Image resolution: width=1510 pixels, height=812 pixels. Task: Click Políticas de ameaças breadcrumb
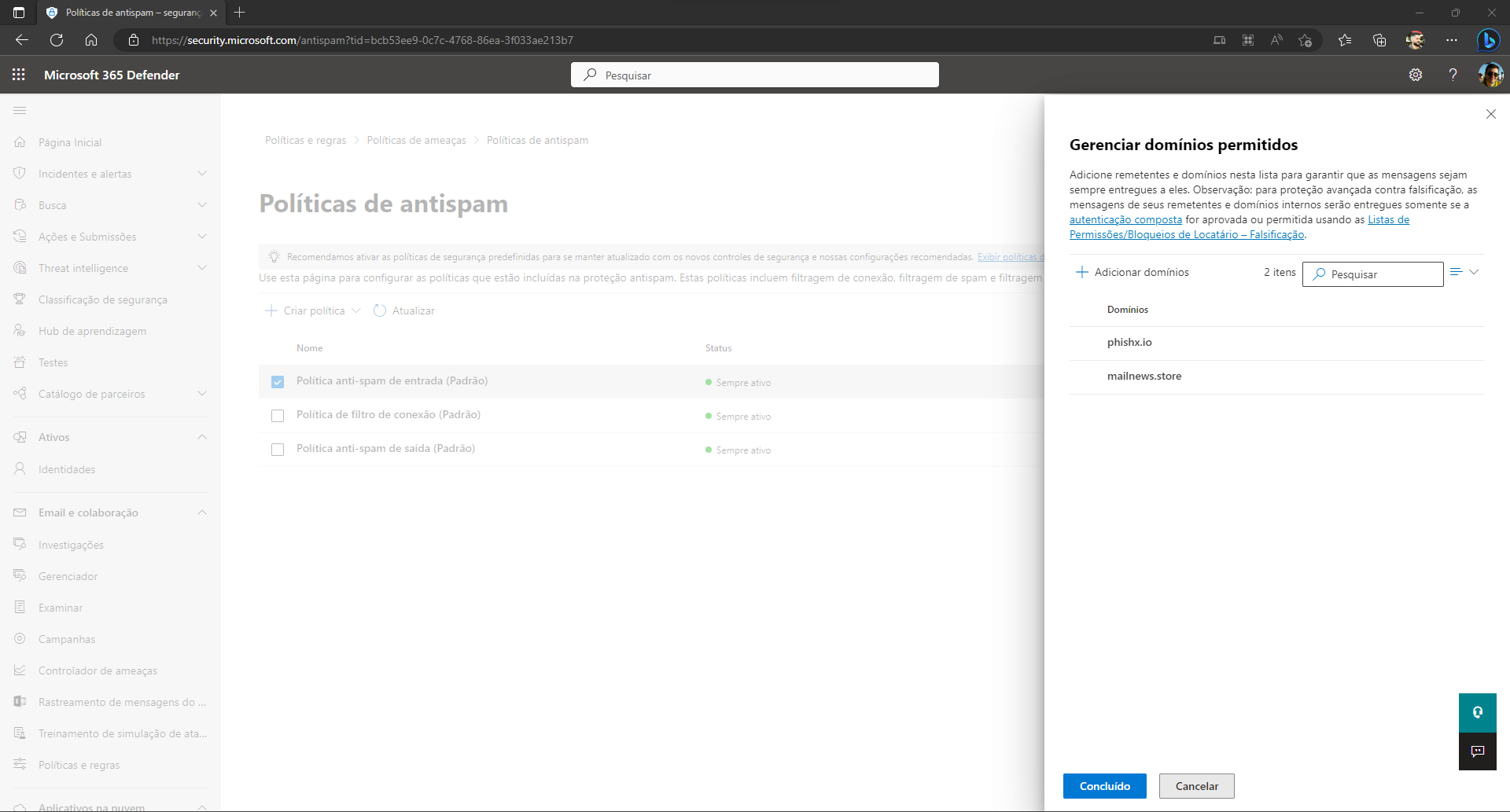click(416, 140)
